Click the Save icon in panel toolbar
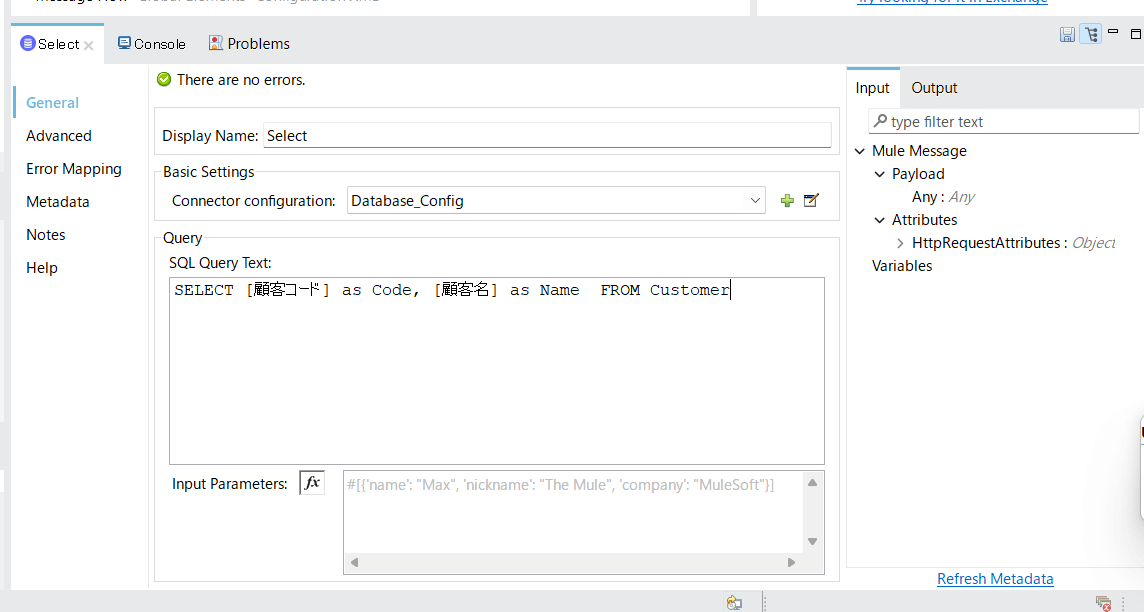 point(1067,34)
